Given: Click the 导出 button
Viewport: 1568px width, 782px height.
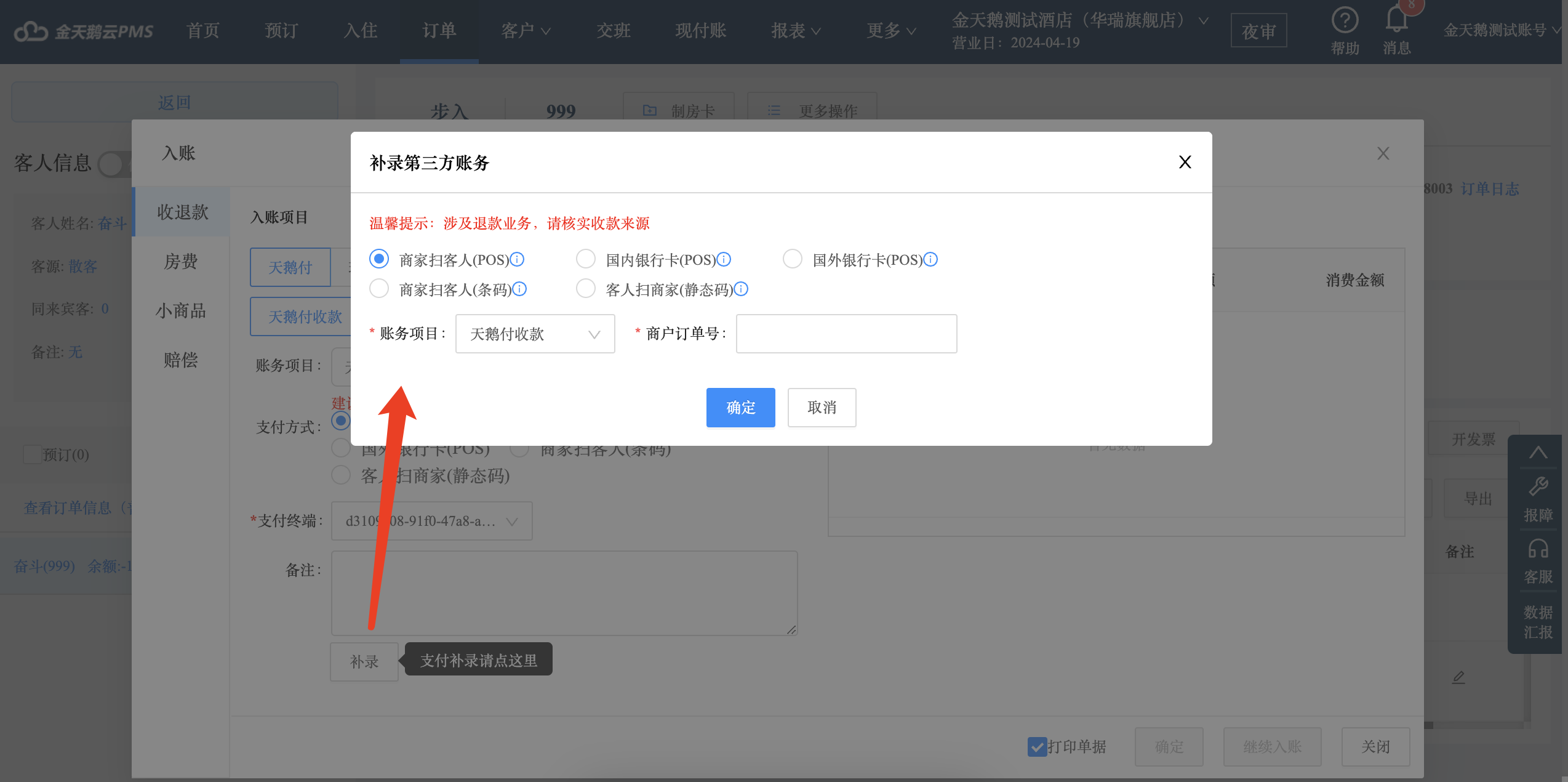Looking at the screenshot, I should point(1478,498).
